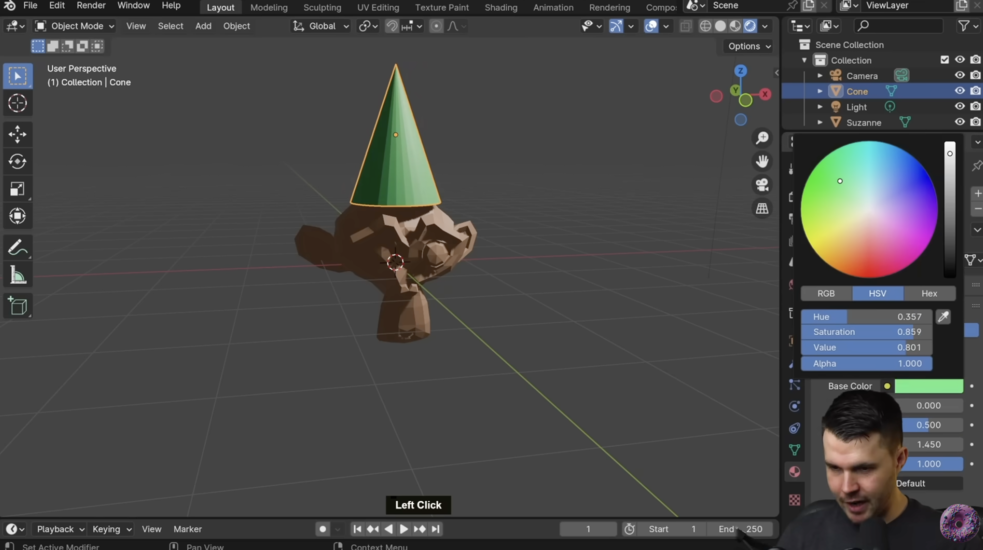Switch to rendered viewport shading
The image size is (983, 550).
coord(750,26)
